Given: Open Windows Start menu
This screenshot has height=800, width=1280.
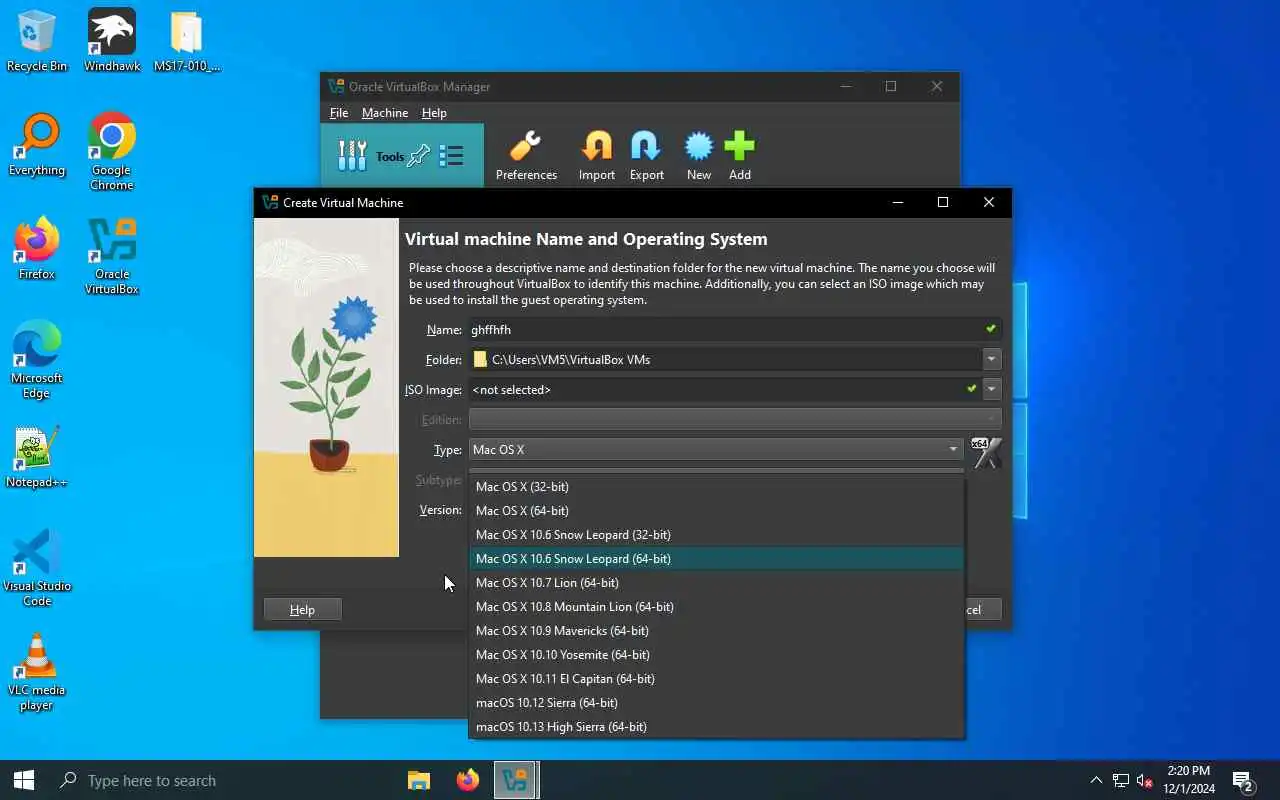Looking at the screenshot, I should point(24,780).
